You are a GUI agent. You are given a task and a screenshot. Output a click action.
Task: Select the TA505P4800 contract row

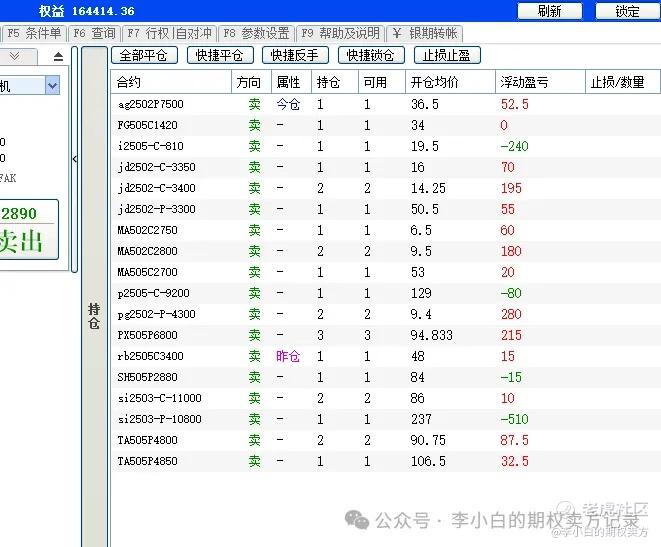point(385,440)
